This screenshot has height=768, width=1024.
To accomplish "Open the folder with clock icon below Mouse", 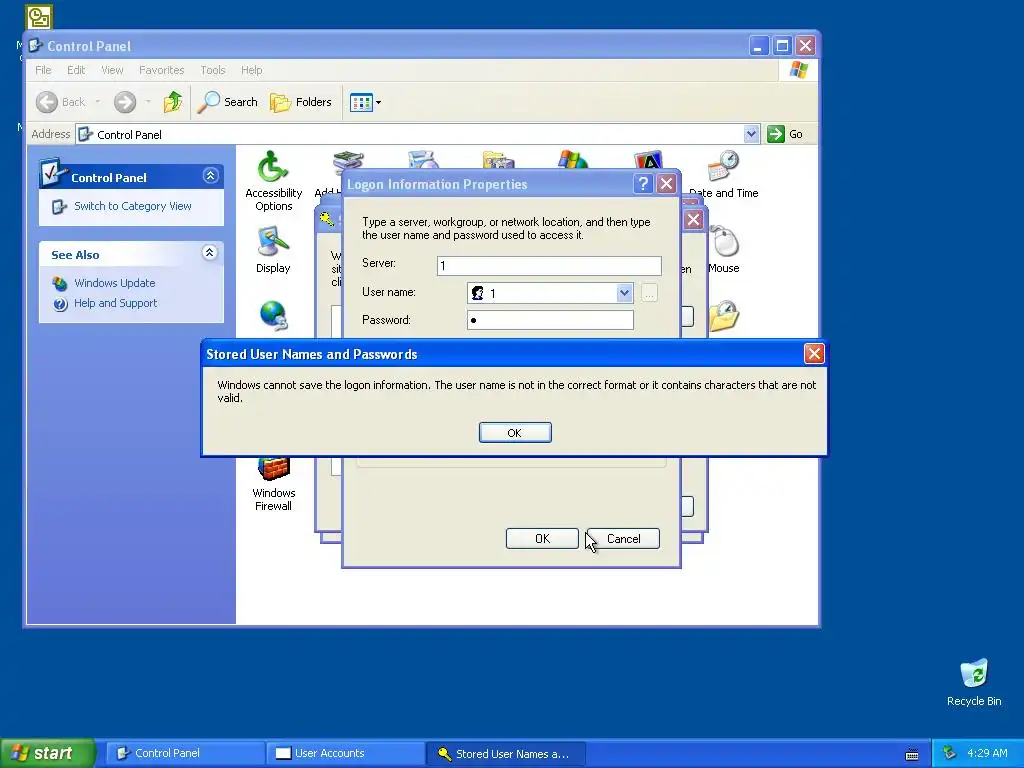I will tap(724, 315).
